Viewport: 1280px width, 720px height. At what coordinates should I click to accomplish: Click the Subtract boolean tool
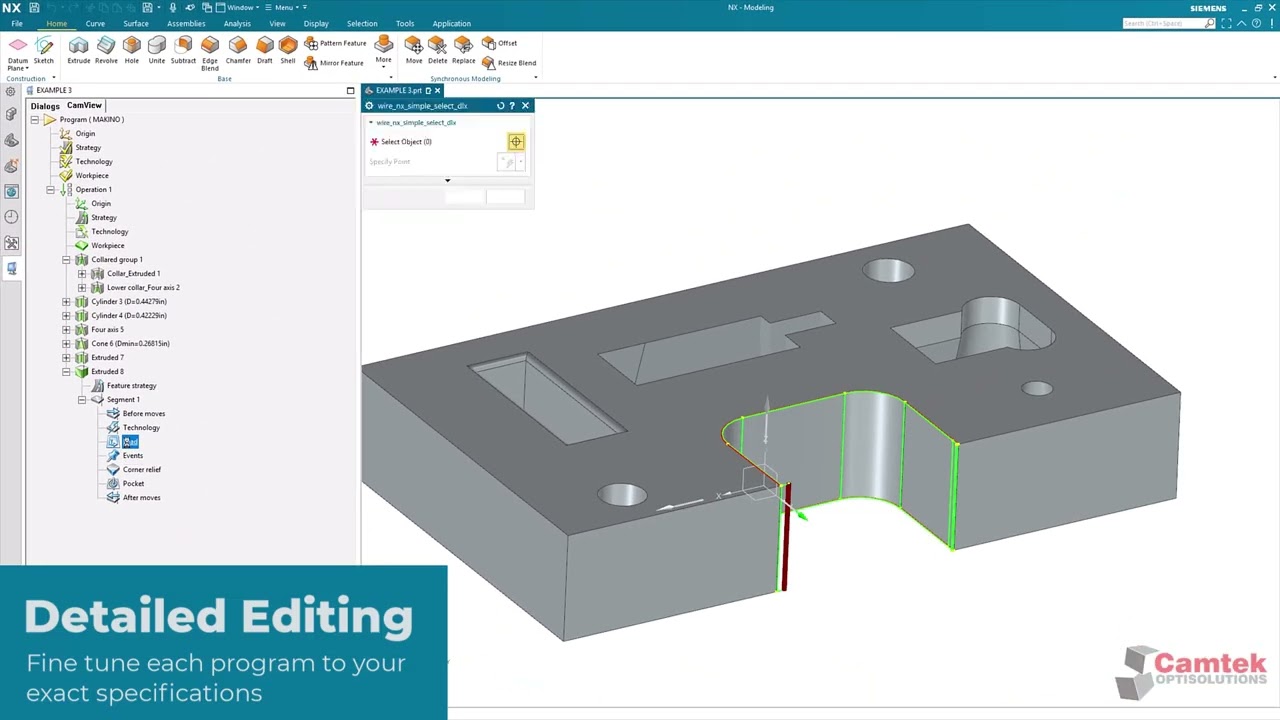coord(183,50)
